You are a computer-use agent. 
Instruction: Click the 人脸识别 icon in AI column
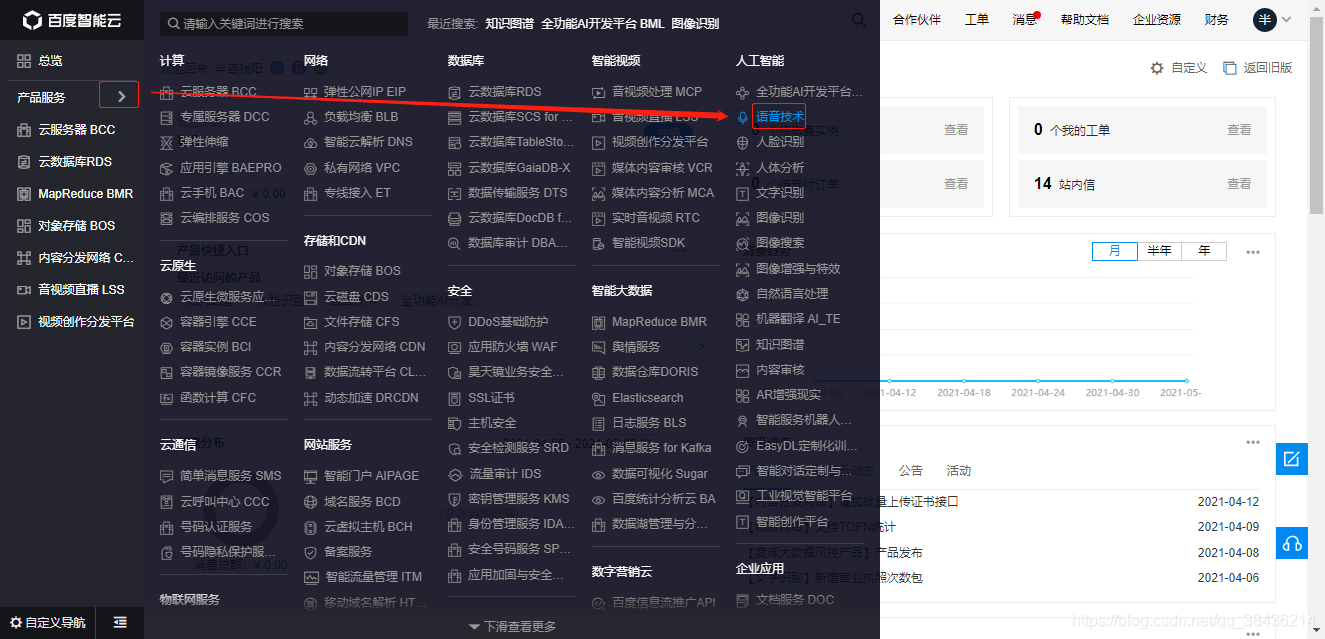[742, 142]
